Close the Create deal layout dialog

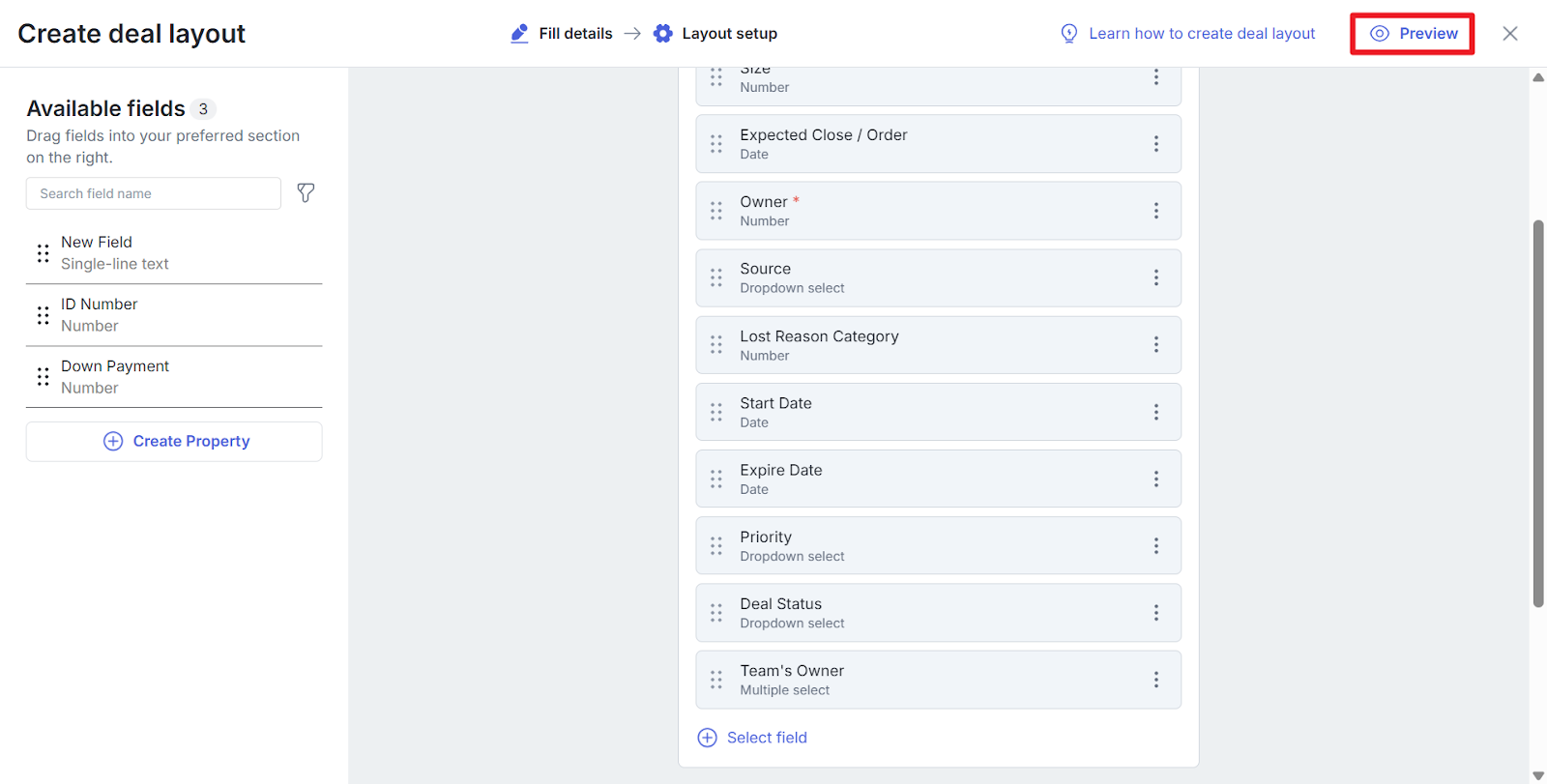point(1509,34)
